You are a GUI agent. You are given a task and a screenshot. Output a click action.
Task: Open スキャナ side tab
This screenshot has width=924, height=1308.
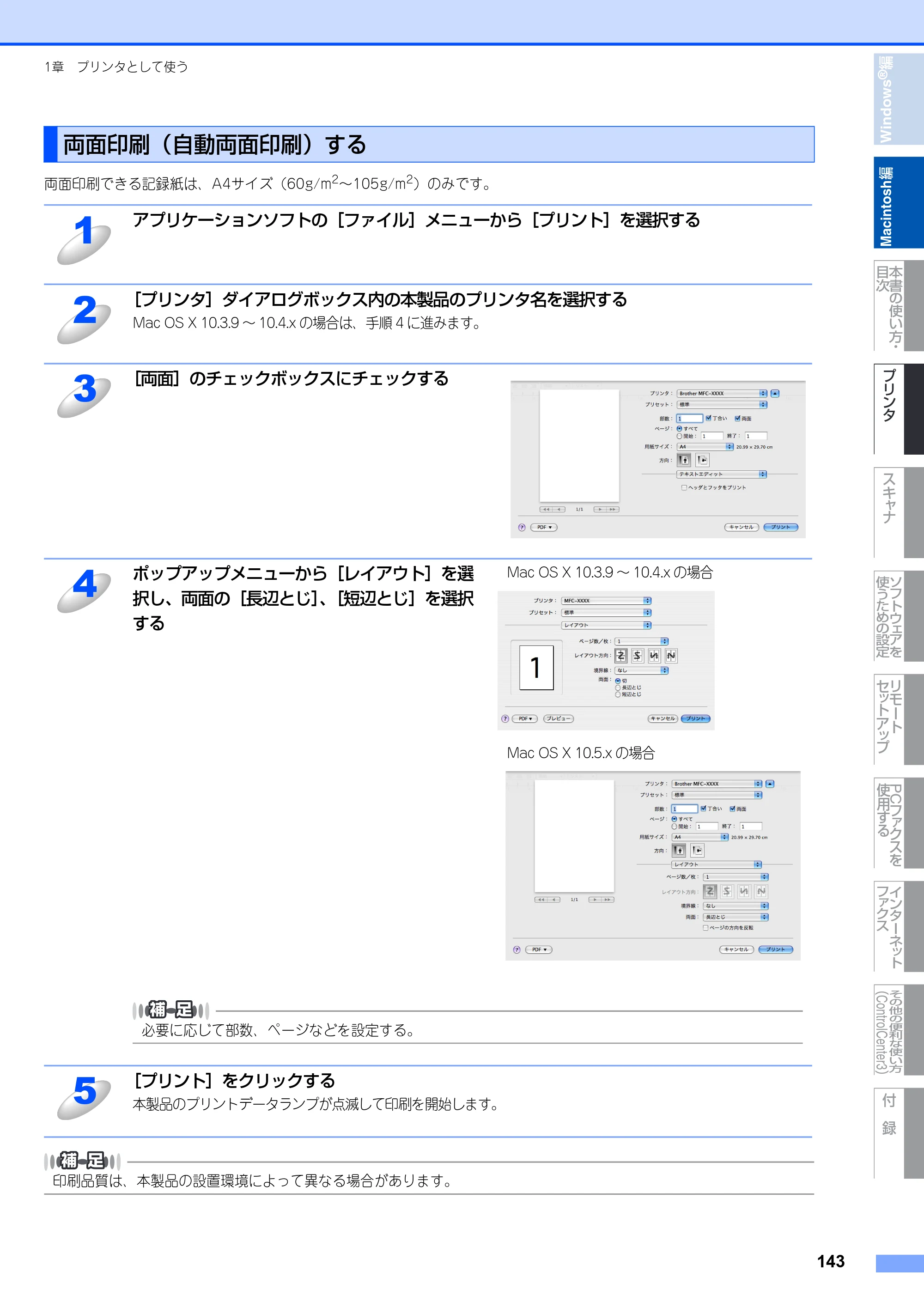tap(899, 512)
